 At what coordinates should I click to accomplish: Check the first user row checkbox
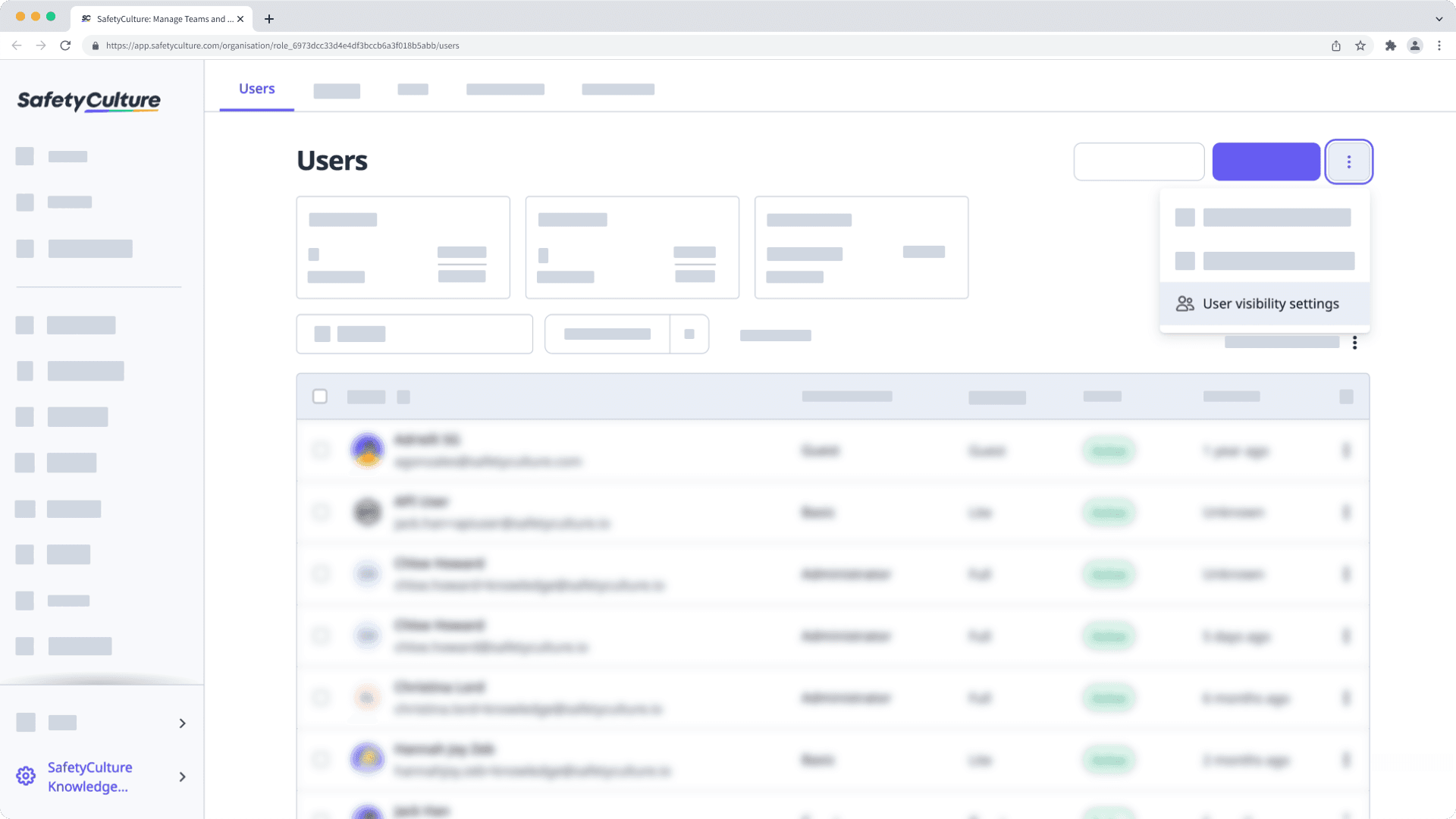320,450
